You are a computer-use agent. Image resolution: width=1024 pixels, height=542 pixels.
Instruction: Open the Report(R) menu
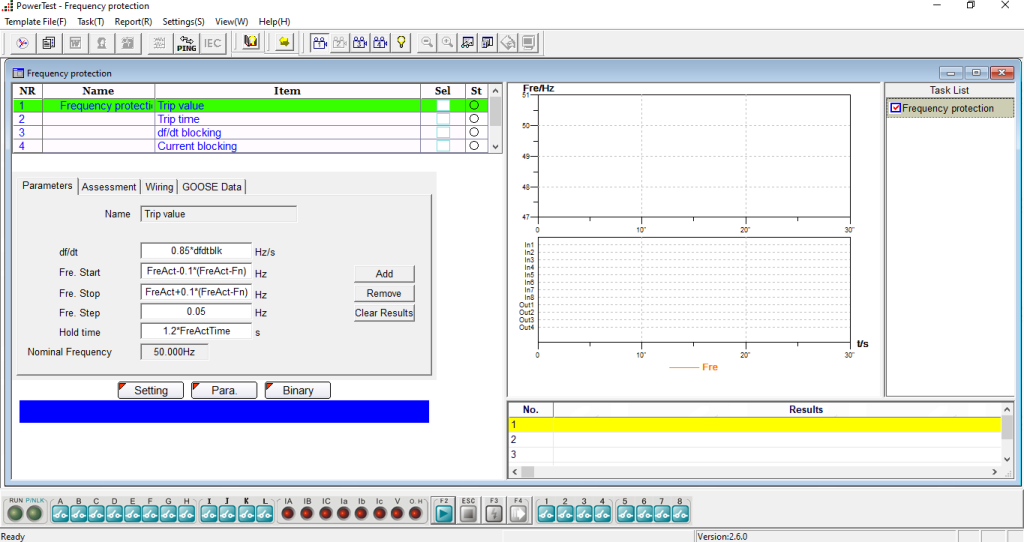(133, 21)
